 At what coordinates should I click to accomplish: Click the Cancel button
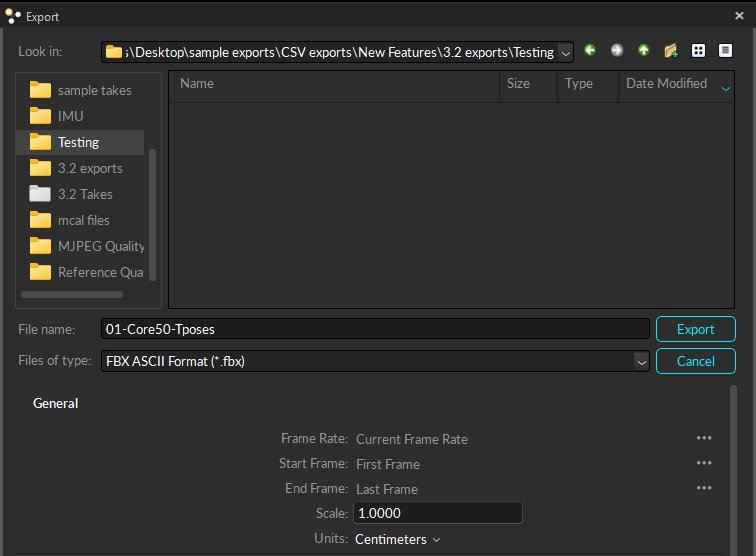[x=695, y=361]
